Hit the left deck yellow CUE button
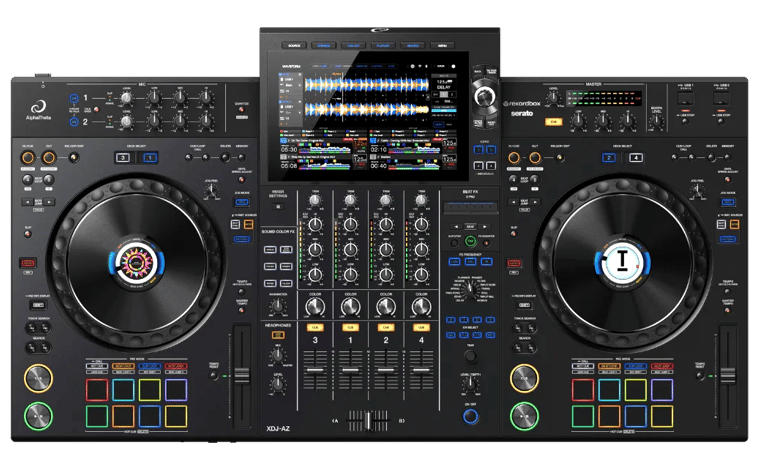Screen dimensions: 768x470 pos(38,378)
